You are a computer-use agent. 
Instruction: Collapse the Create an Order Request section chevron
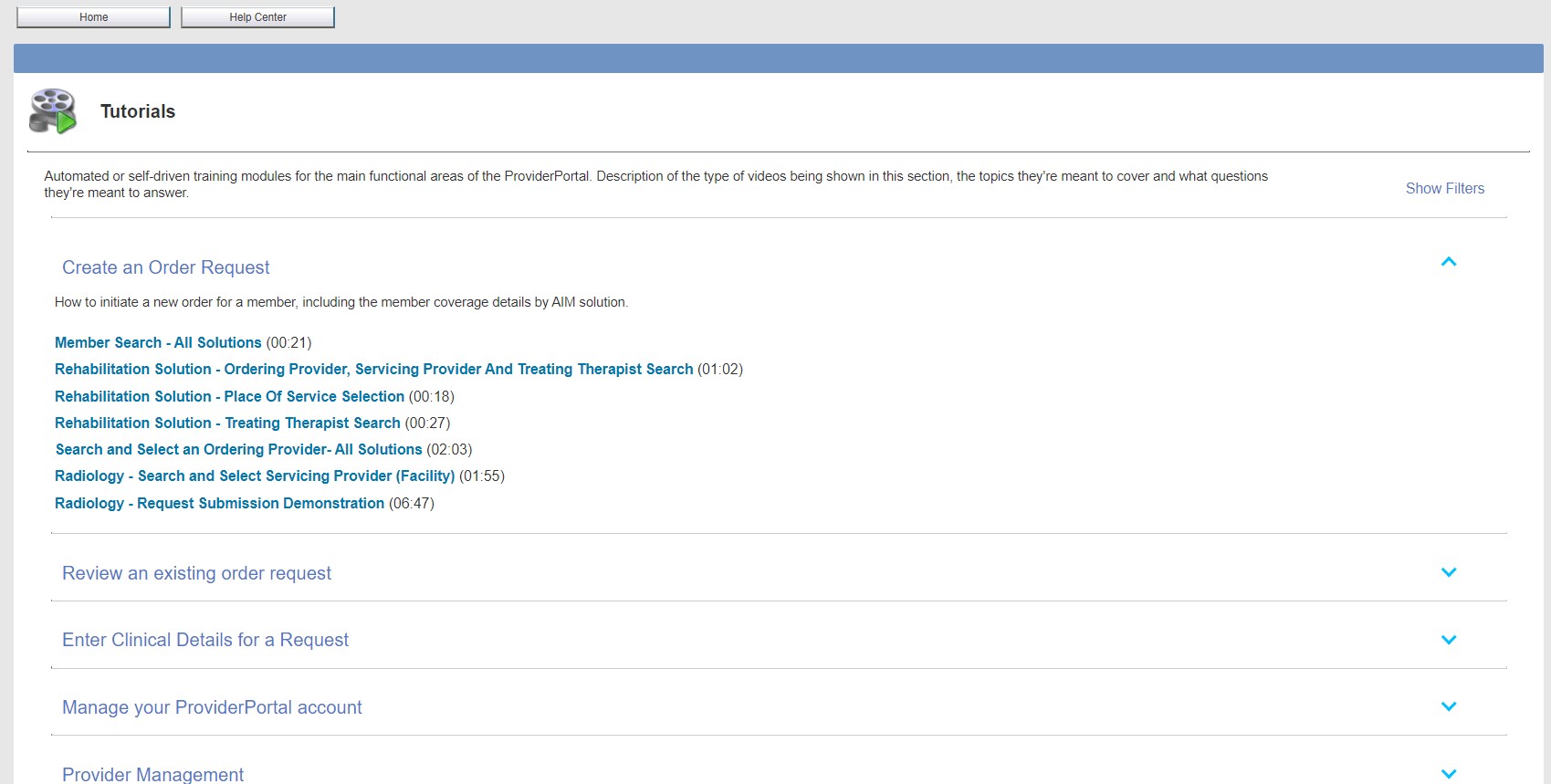[1449, 262]
